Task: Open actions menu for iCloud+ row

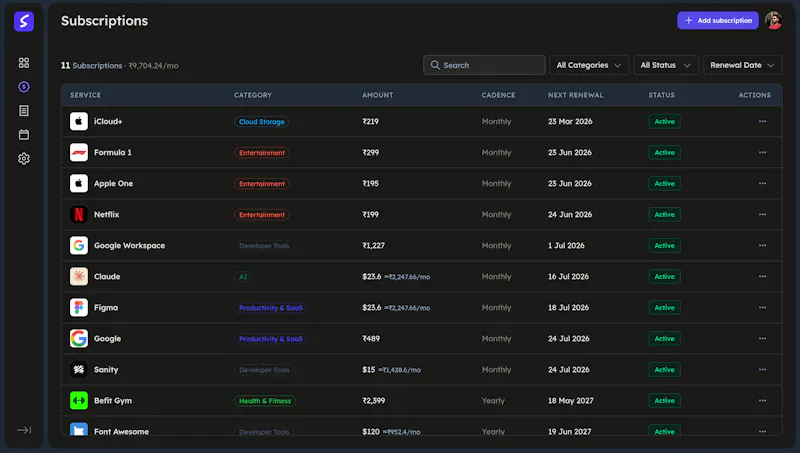Action: tap(762, 121)
